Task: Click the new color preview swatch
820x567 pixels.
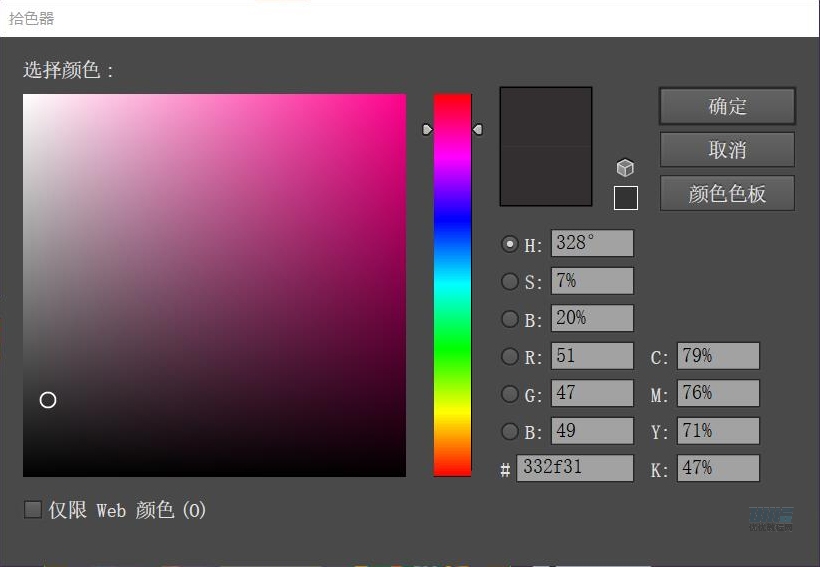Action: [x=546, y=117]
